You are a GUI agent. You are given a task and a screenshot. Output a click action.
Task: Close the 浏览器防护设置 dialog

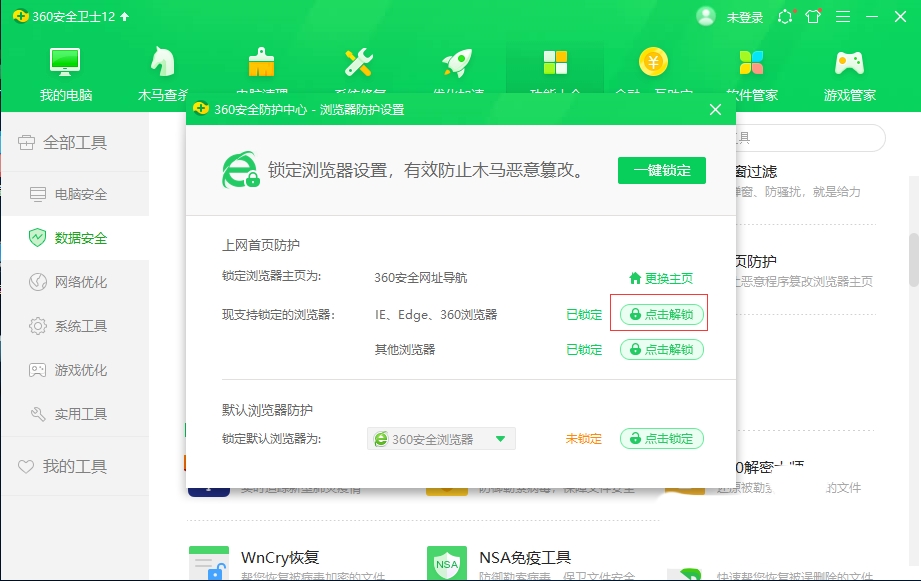pos(715,109)
